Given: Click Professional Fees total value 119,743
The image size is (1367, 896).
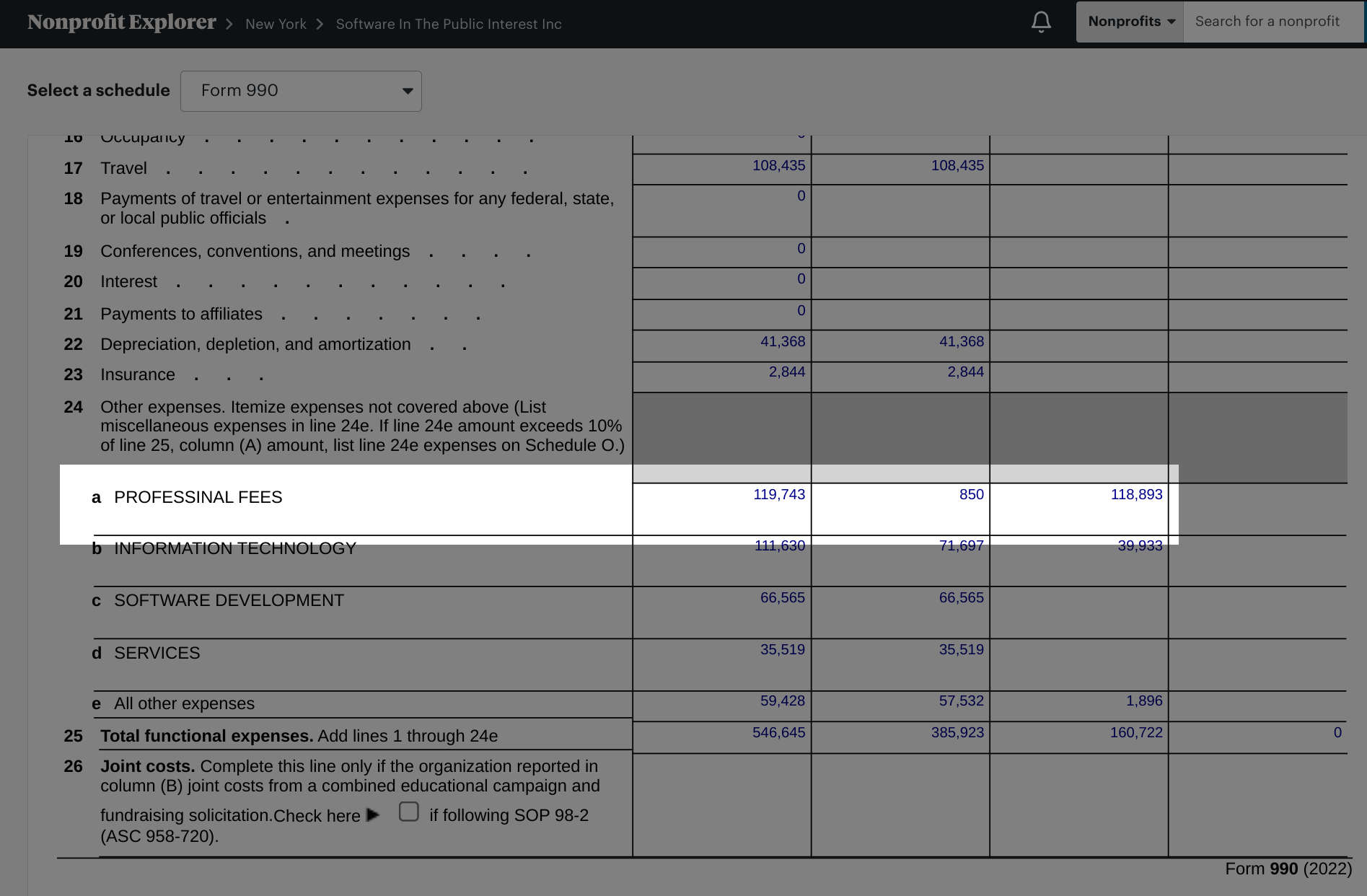Looking at the screenshot, I should (778, 494).
